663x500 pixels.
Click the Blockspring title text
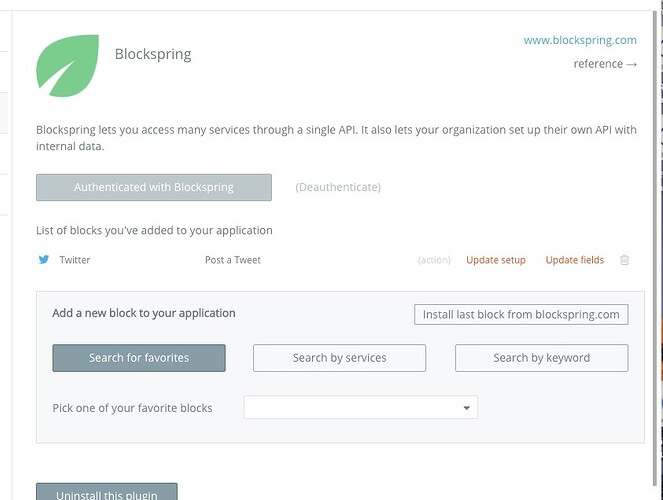point(153,54)
